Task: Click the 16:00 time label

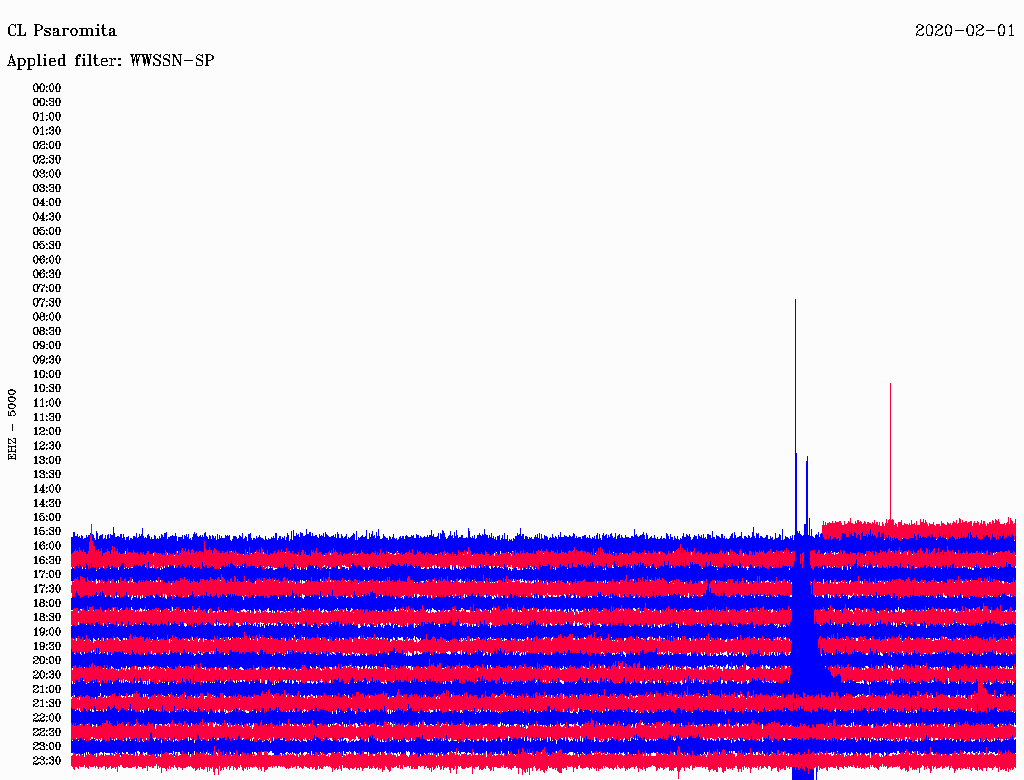Action: coord(47,546)
